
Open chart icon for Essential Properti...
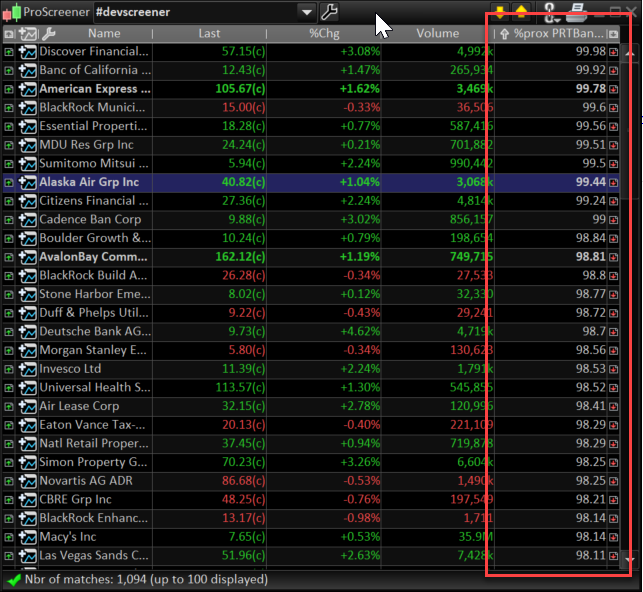[28, 126]
